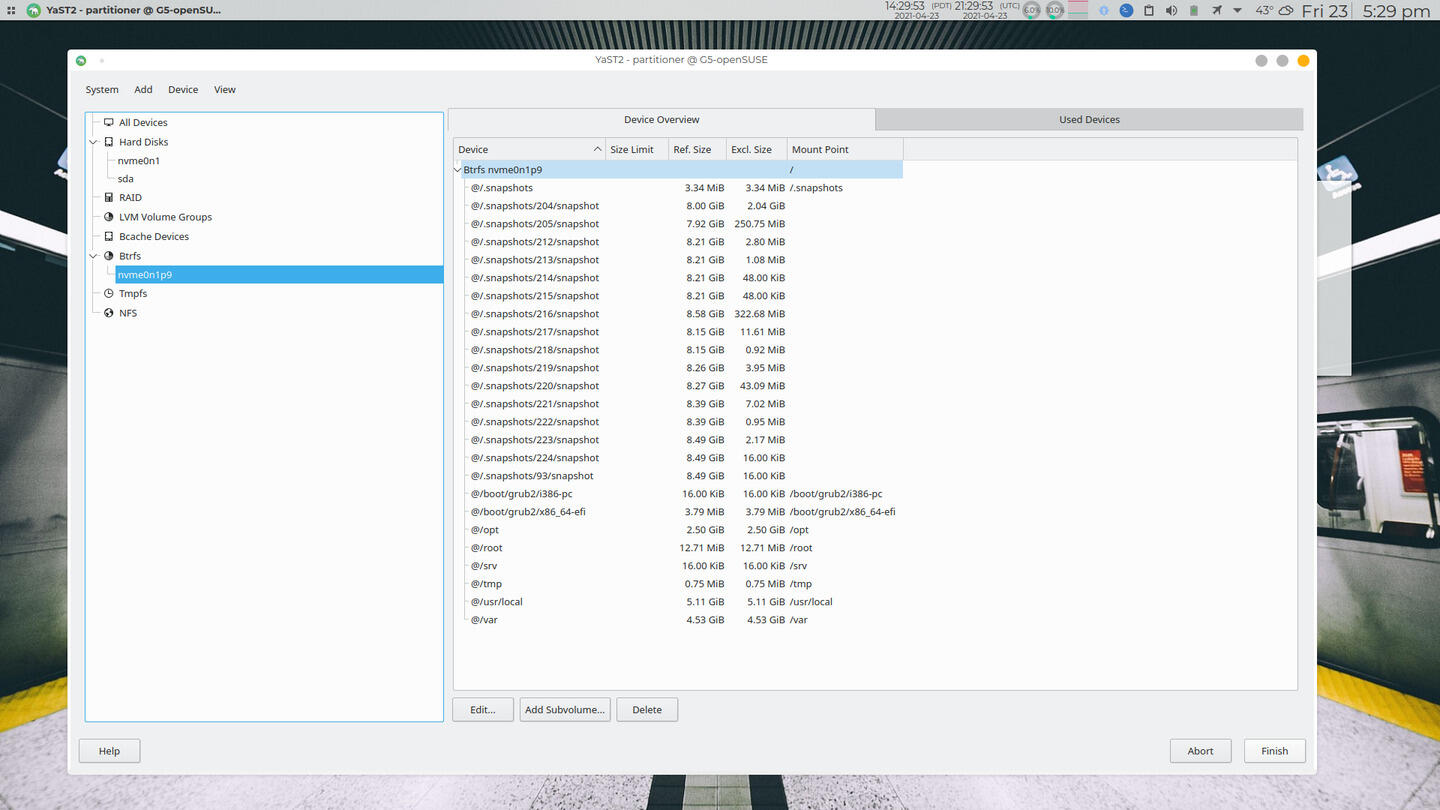Click the 43° weather widget
Screen dimensions: 1440x810
[1274, 10]
